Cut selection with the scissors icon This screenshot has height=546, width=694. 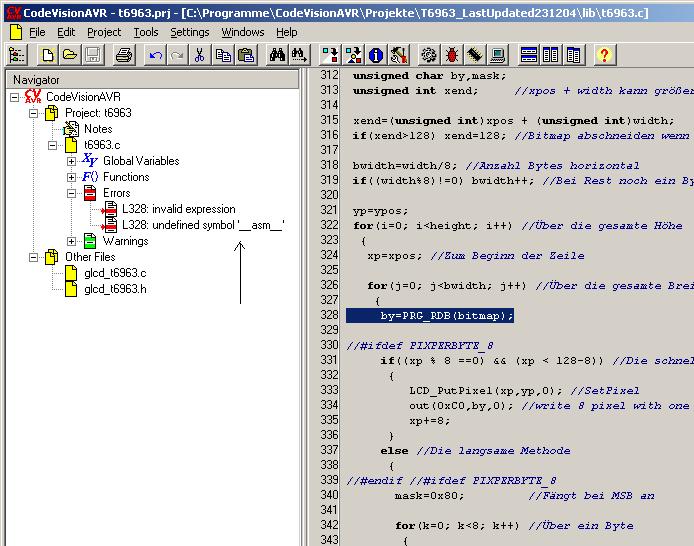pos(200,55)
